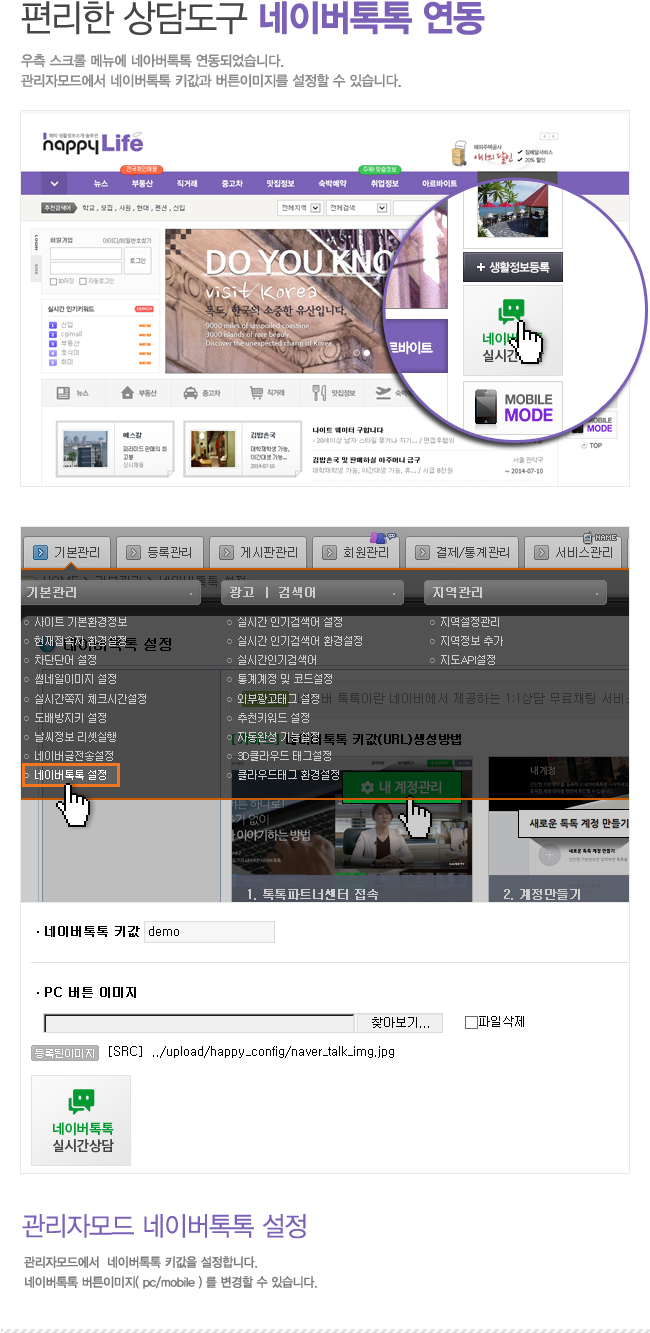Open 네이버글전송설정 menu item

[74, 755]
